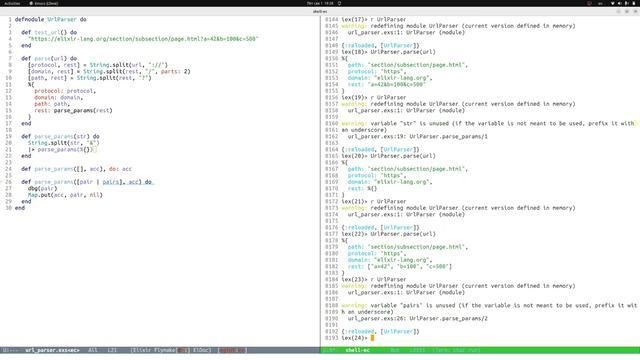Click 'domain: "elixir-lang.org",' on line 8181

tap(390, 260)
